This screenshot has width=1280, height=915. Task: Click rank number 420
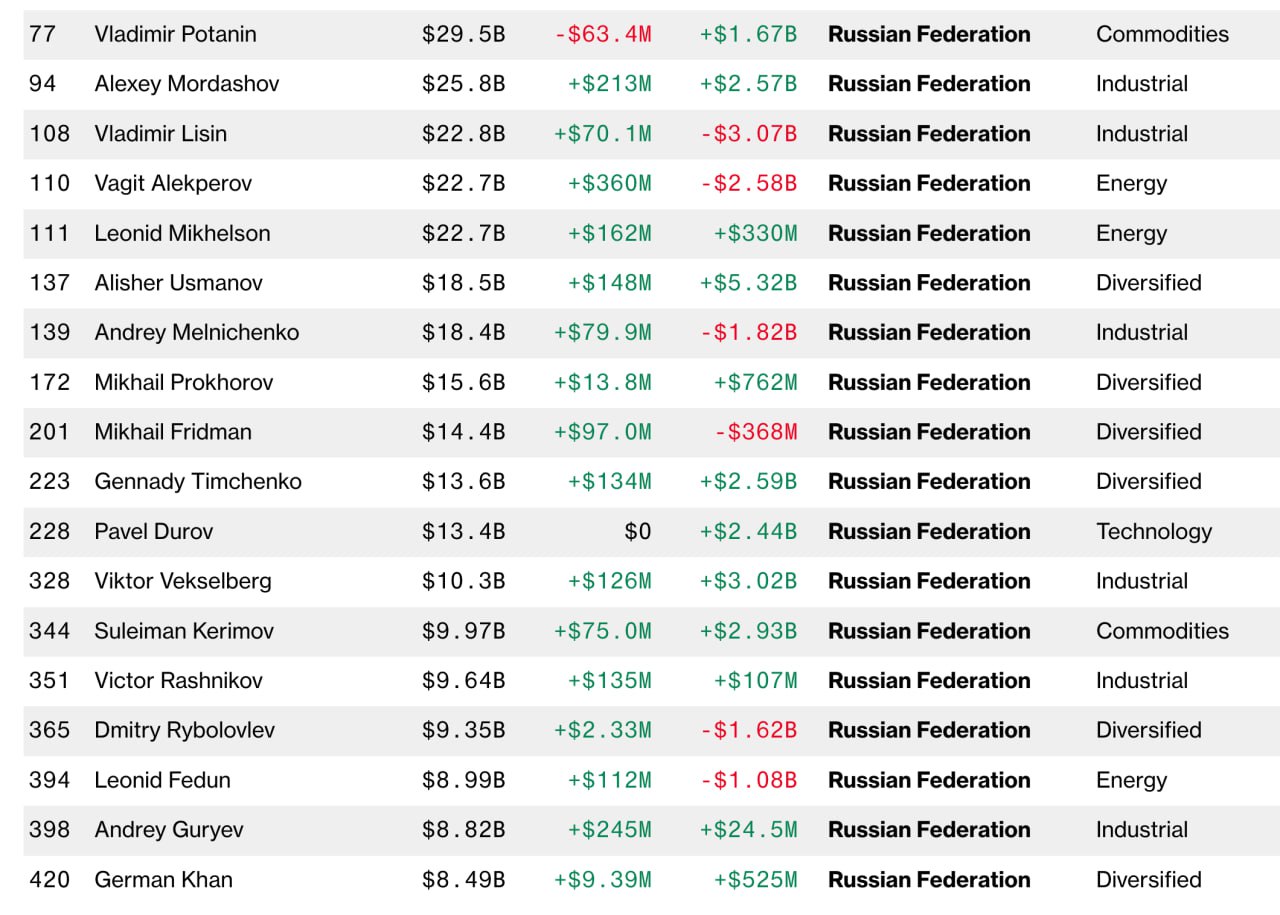[x=48, y=879]
